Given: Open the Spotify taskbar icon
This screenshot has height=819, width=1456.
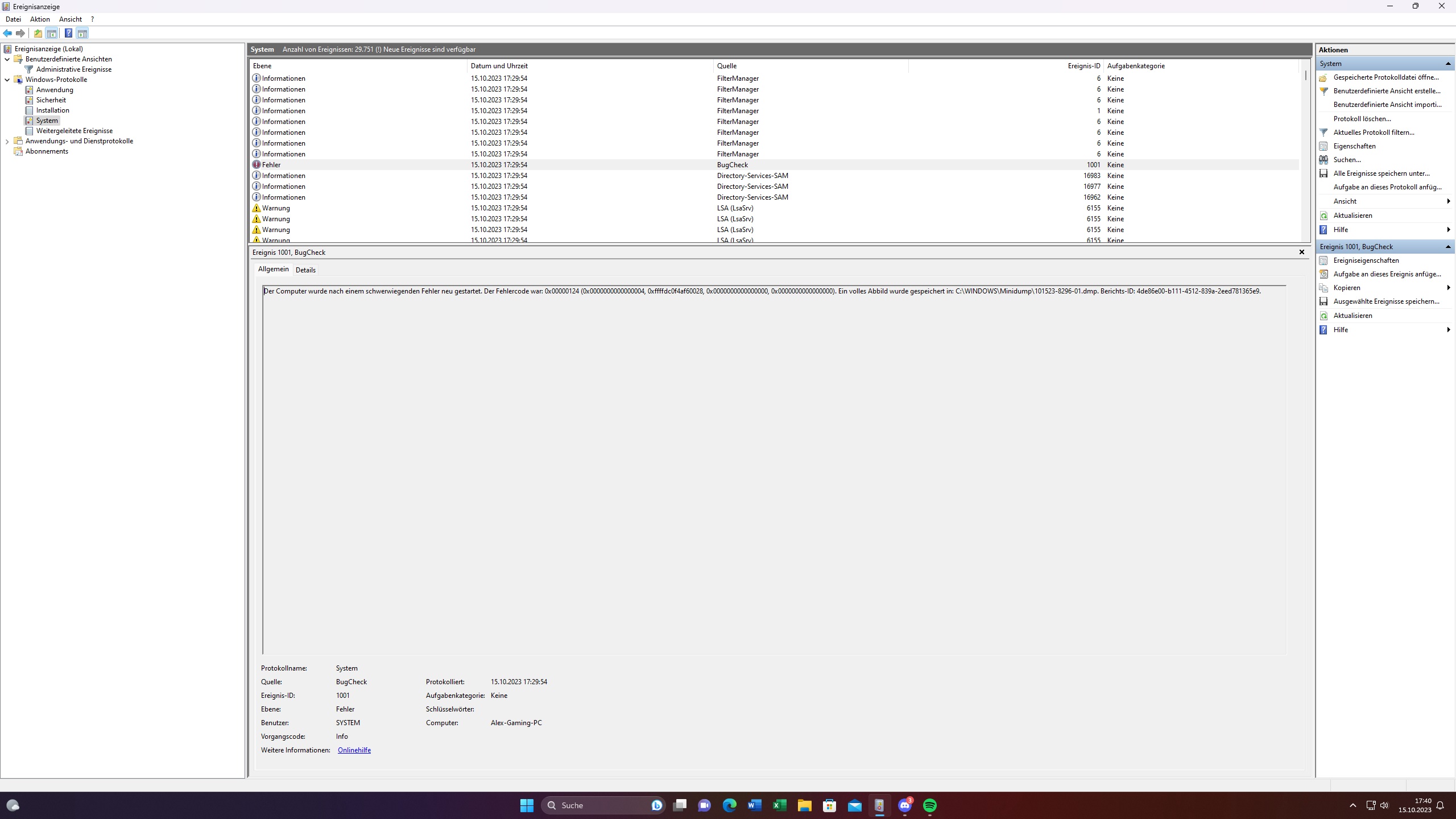Looking at the screenshot, I should [x=929, y=805].
